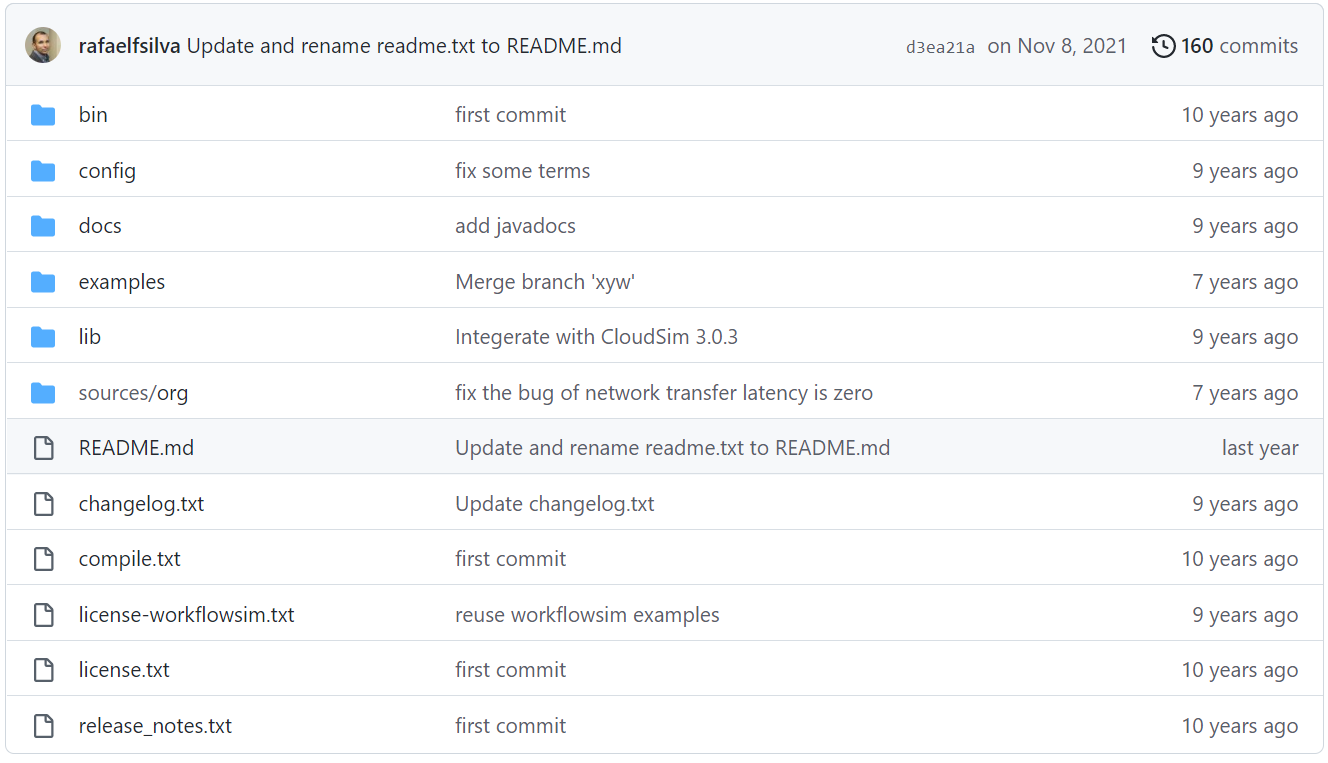The image size is (1328, 763).
Task: Click '9 years ago' in the docs row
Action: click(x=1245, y=226)
